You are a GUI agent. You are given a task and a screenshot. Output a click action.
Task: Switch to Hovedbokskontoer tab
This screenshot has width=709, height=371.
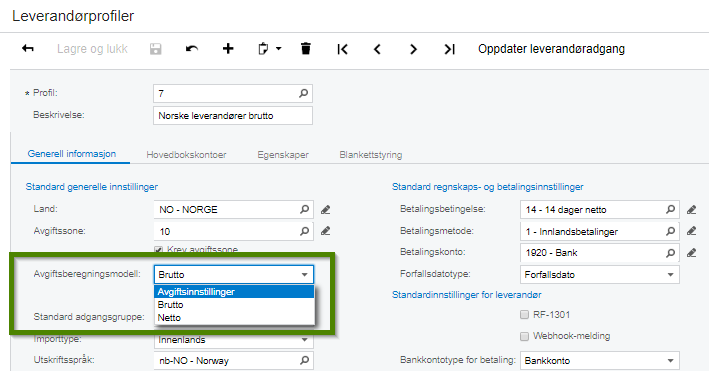[186, 155]
